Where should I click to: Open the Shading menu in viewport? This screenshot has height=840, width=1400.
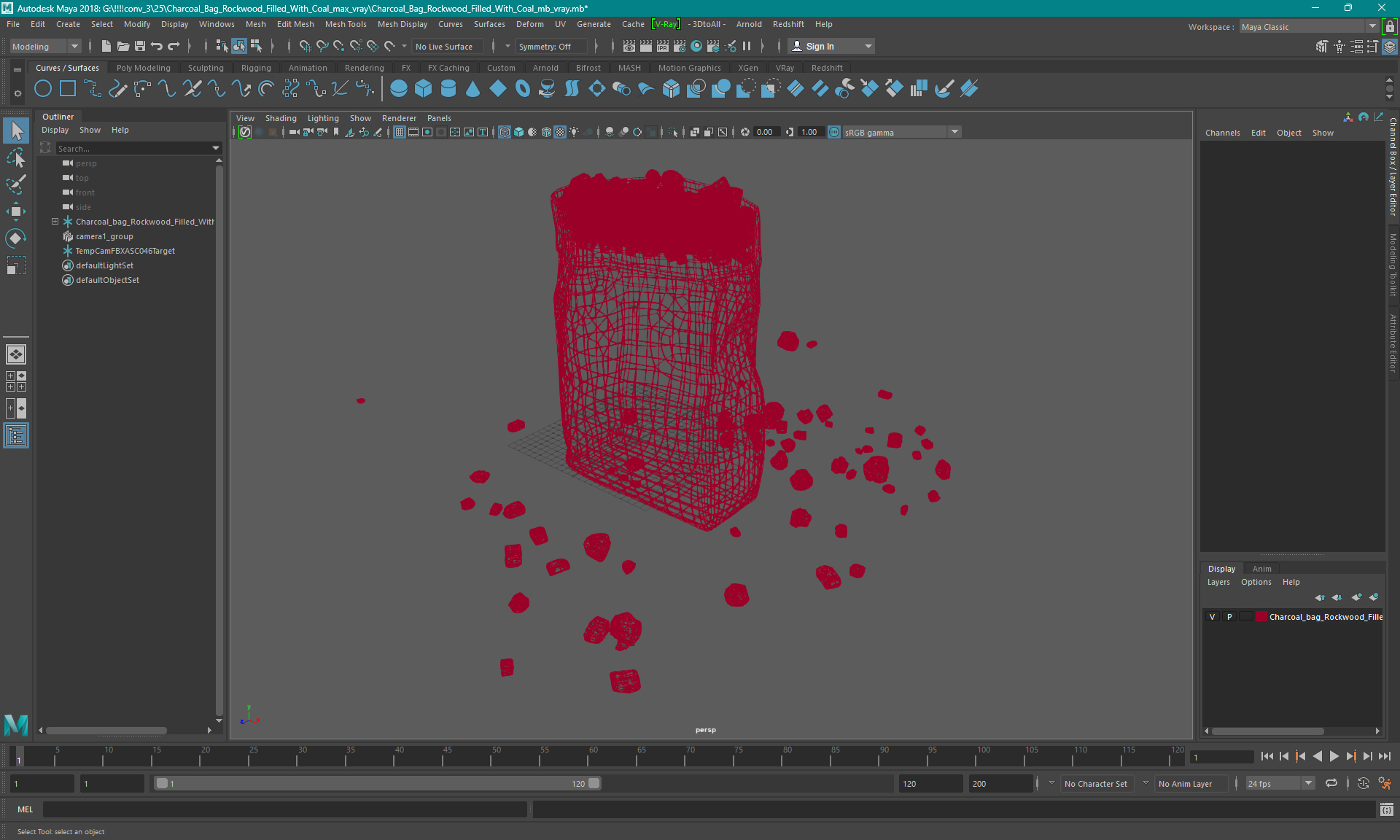[x=281, y=118]
